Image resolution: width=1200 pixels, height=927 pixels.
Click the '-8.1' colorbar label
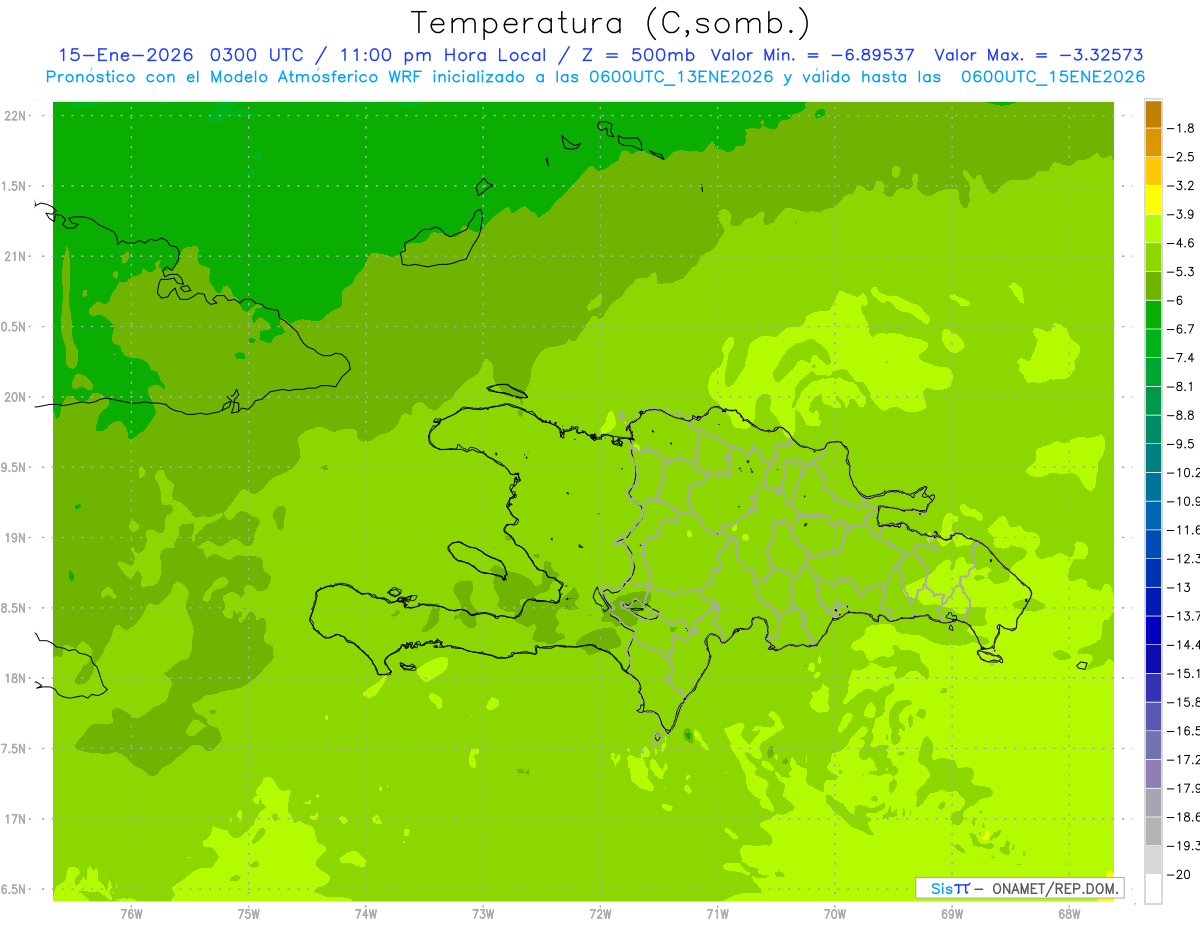[1180, 386]
